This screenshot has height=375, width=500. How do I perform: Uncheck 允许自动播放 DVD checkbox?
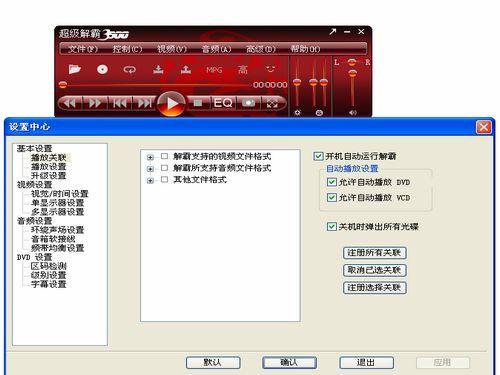click(x=331, y=182)
